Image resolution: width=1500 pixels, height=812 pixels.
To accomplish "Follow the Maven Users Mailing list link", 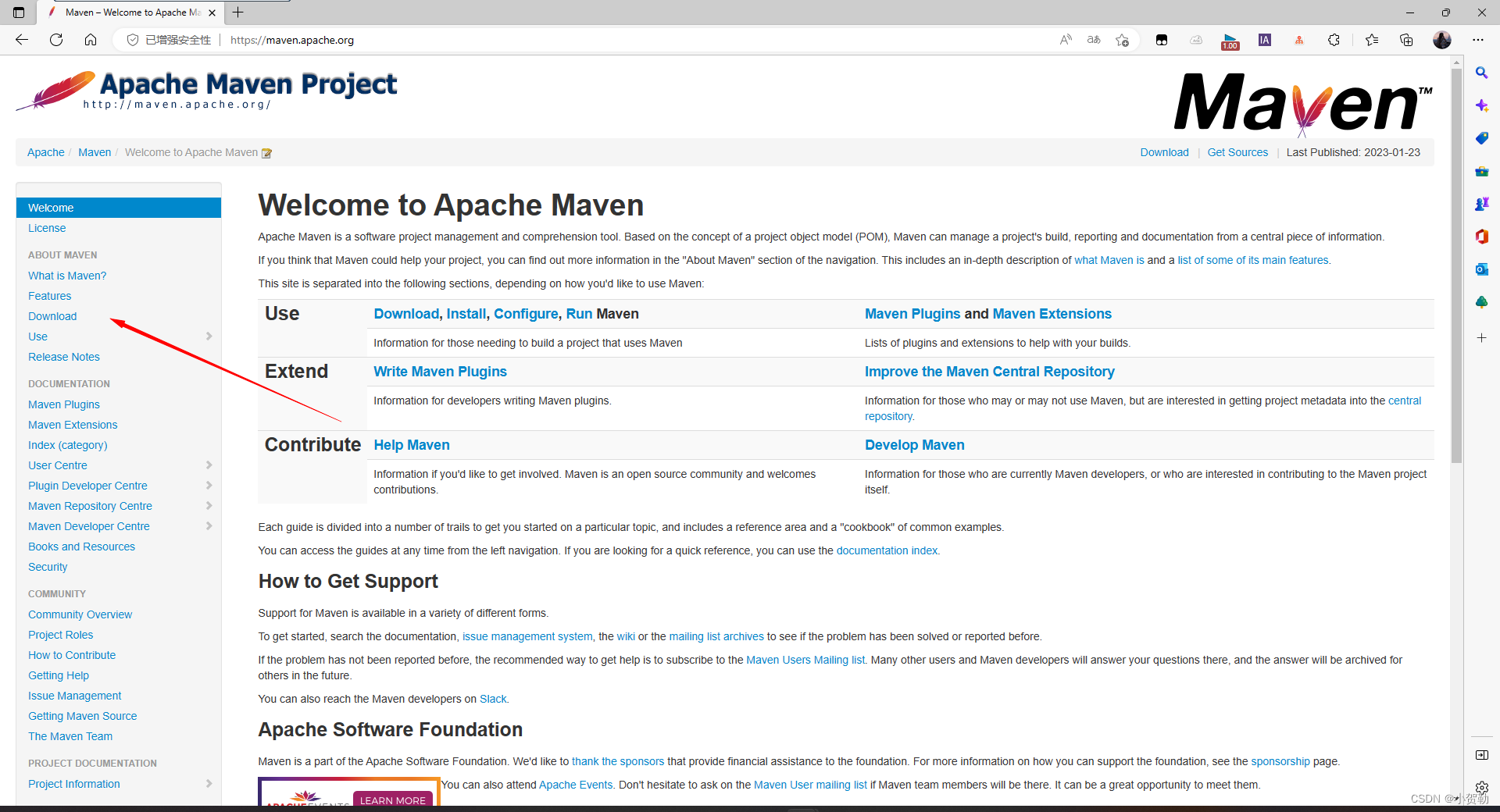I will (805, 660).
